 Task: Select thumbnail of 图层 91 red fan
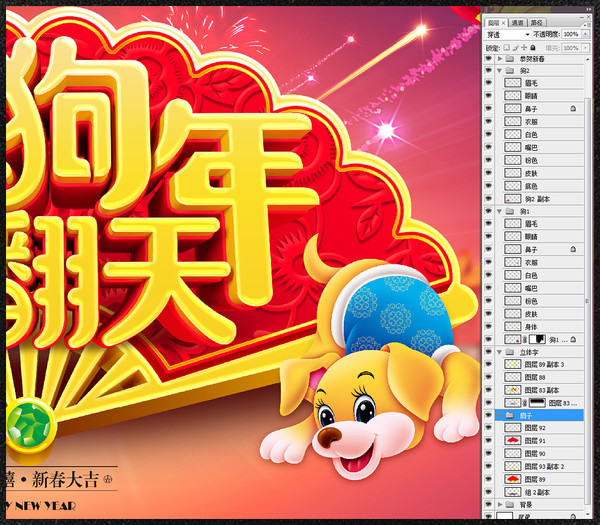click(513, 440)
